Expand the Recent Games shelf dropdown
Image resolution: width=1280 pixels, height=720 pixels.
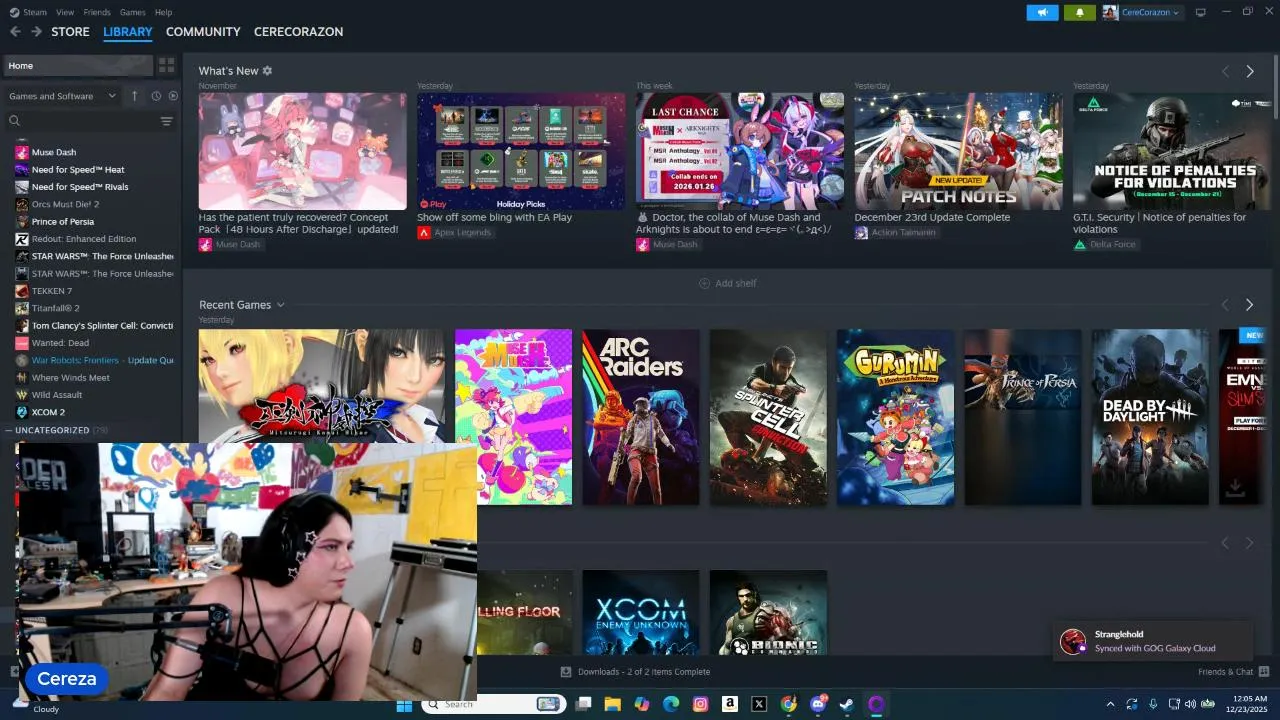pyautogui.click(x=281, y=305)
